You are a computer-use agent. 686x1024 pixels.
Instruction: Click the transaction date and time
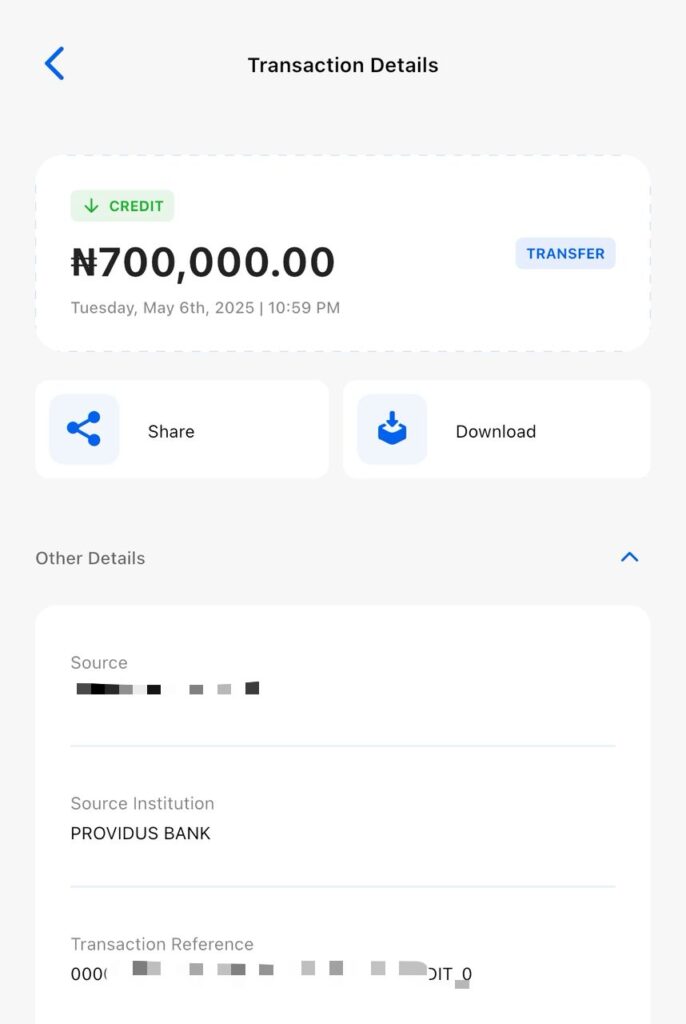click(205, 308)
